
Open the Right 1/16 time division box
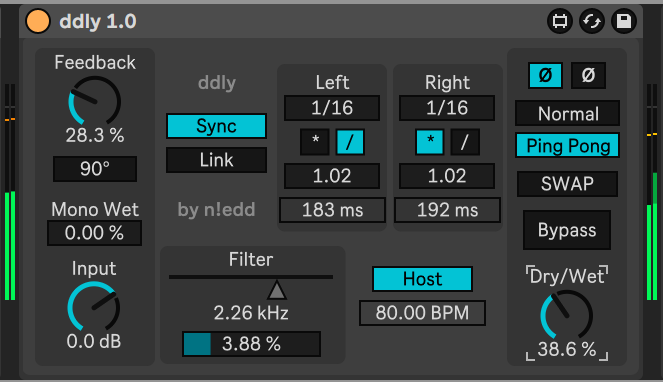[x=447, y=108]
